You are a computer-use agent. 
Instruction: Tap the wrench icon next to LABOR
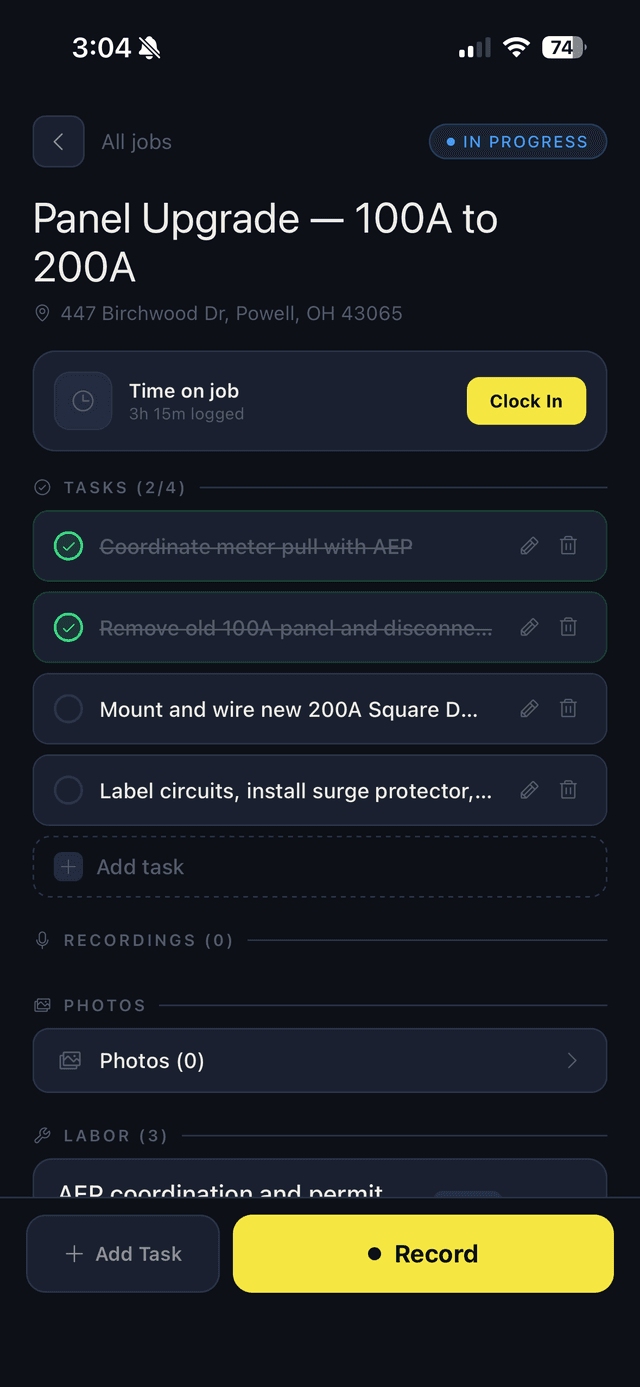pyautogui.click(x=42, y=1135)
